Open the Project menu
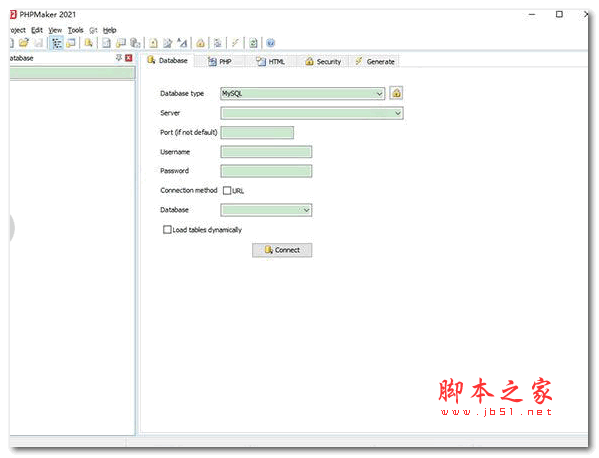The height and width of the screenshot is (458, 599). (x=17, y=30)
